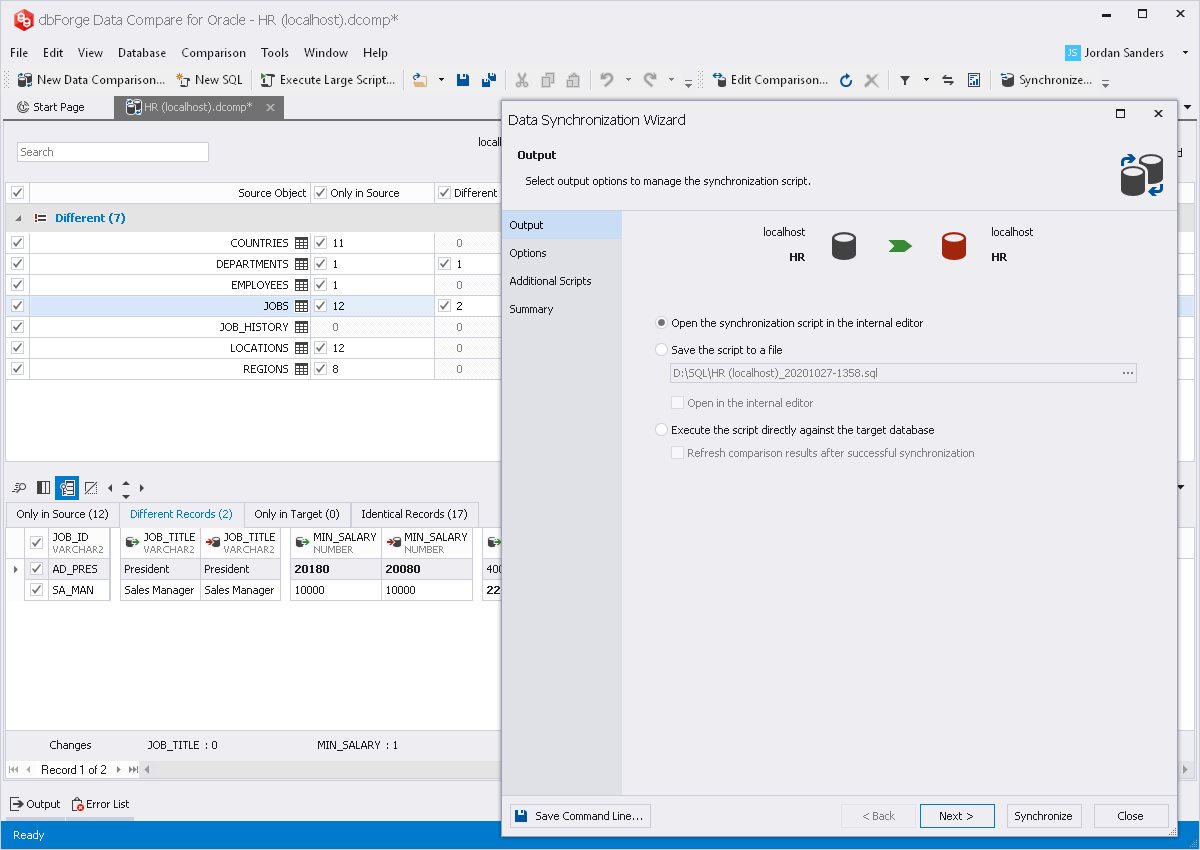The image size is (1200, 850).
Task: Click the Search input field
Action: tap(113, 152)
